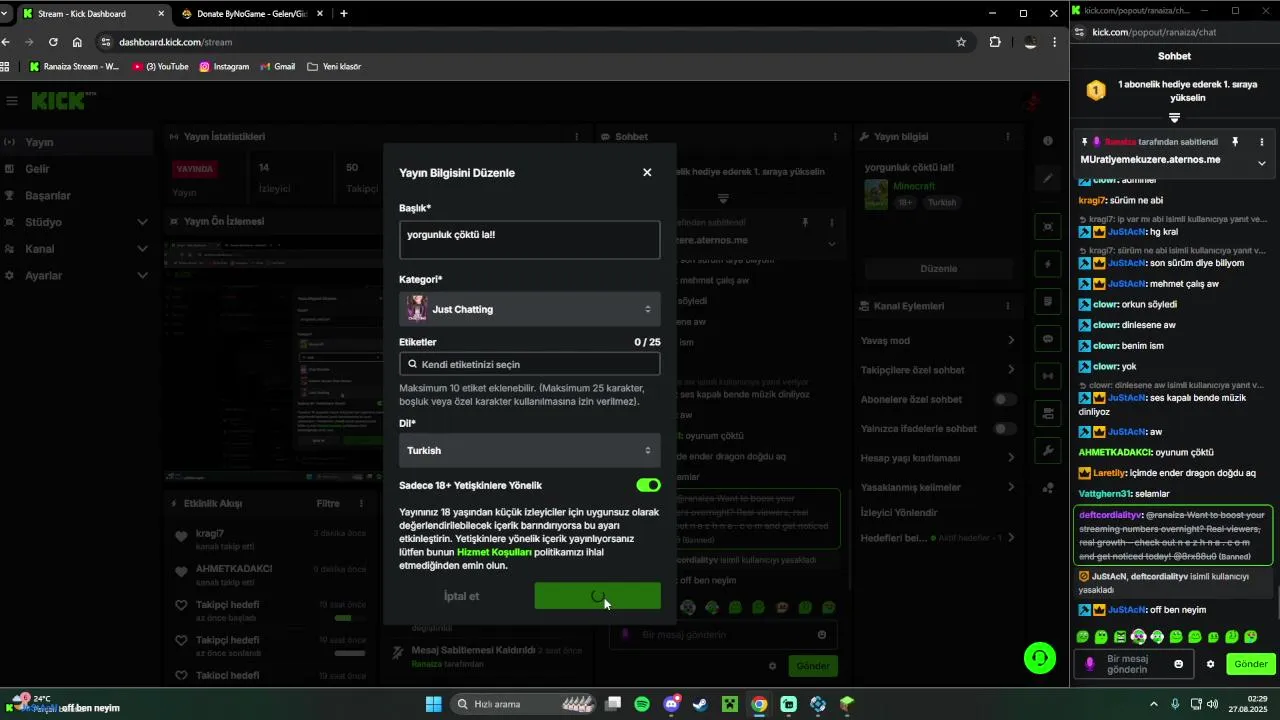Click the Gönder button in popout chat
Viewport: 1280px width, 720px height.
point(1251,664)
